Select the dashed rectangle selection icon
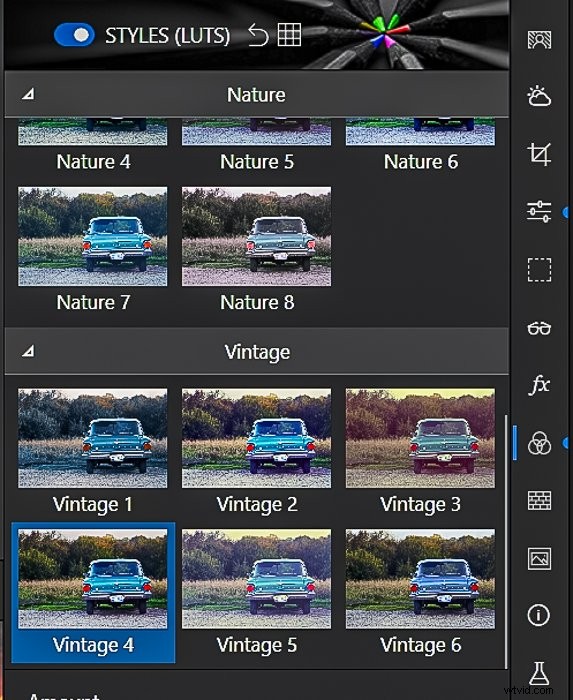573x700 pixels. click(539, 270)
